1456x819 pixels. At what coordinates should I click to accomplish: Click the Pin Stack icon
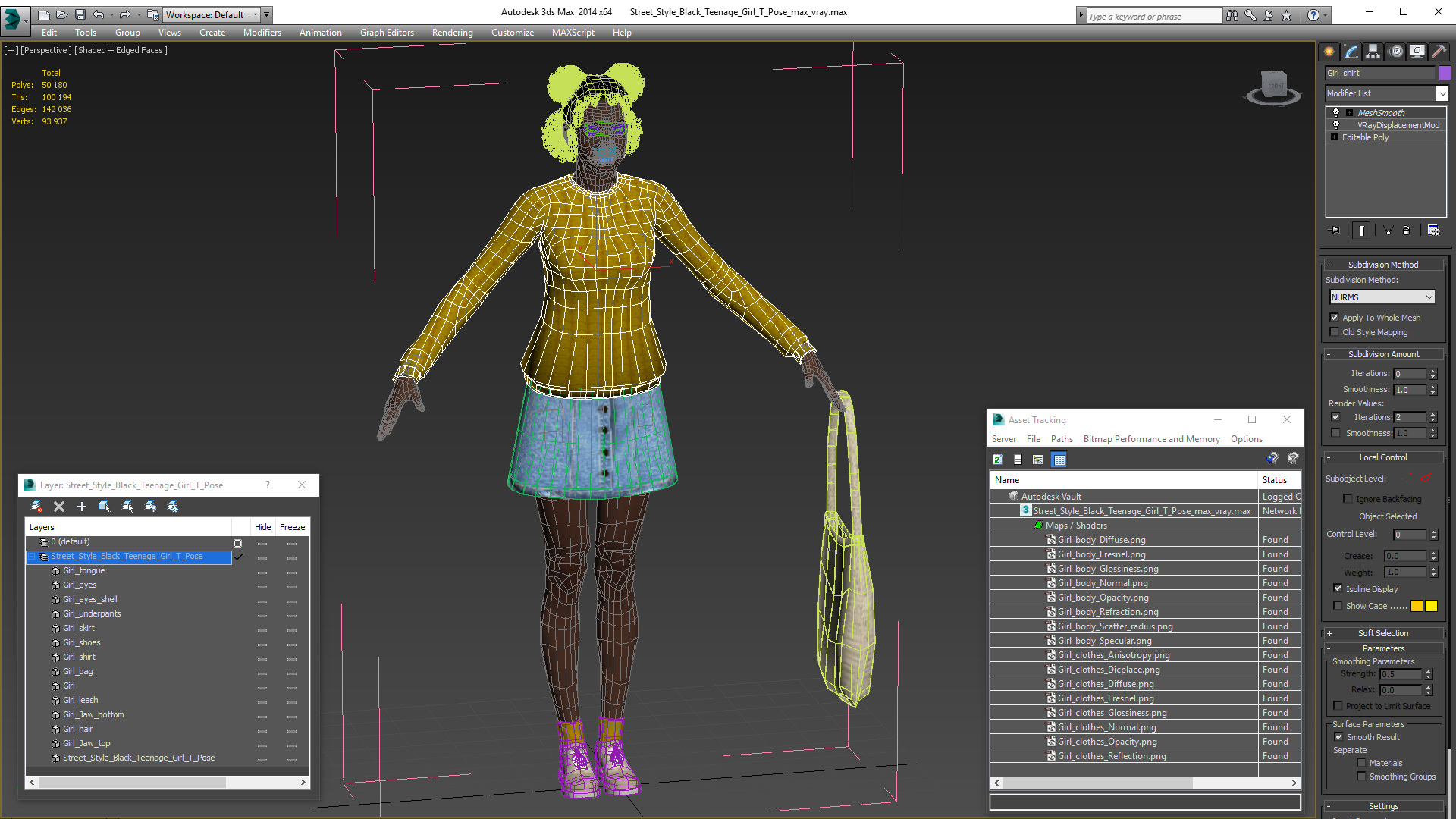coord(1335,230)
